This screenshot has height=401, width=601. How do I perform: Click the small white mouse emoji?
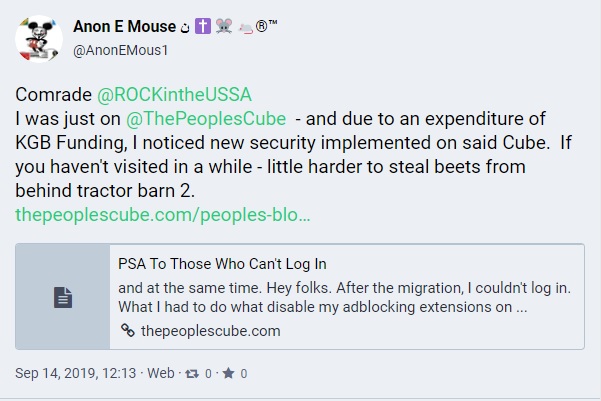[245, 27]
